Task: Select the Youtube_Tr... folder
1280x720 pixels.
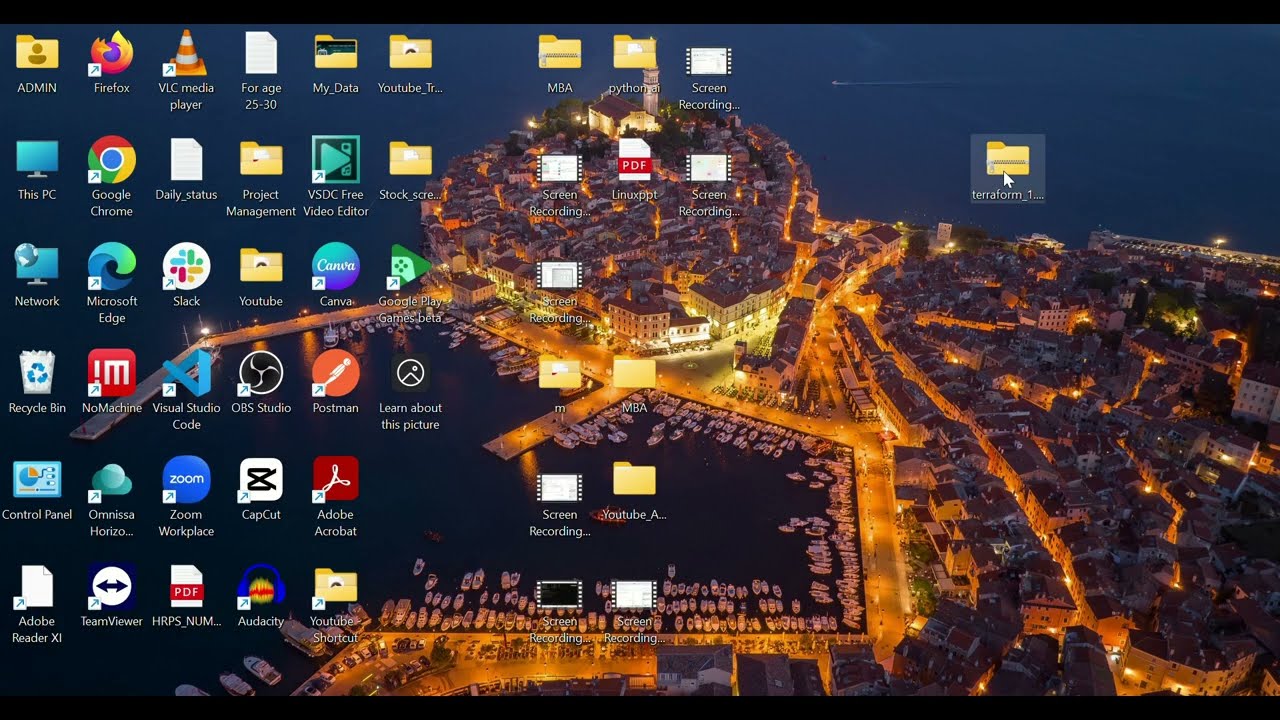Action: click(x=410, y=63)
